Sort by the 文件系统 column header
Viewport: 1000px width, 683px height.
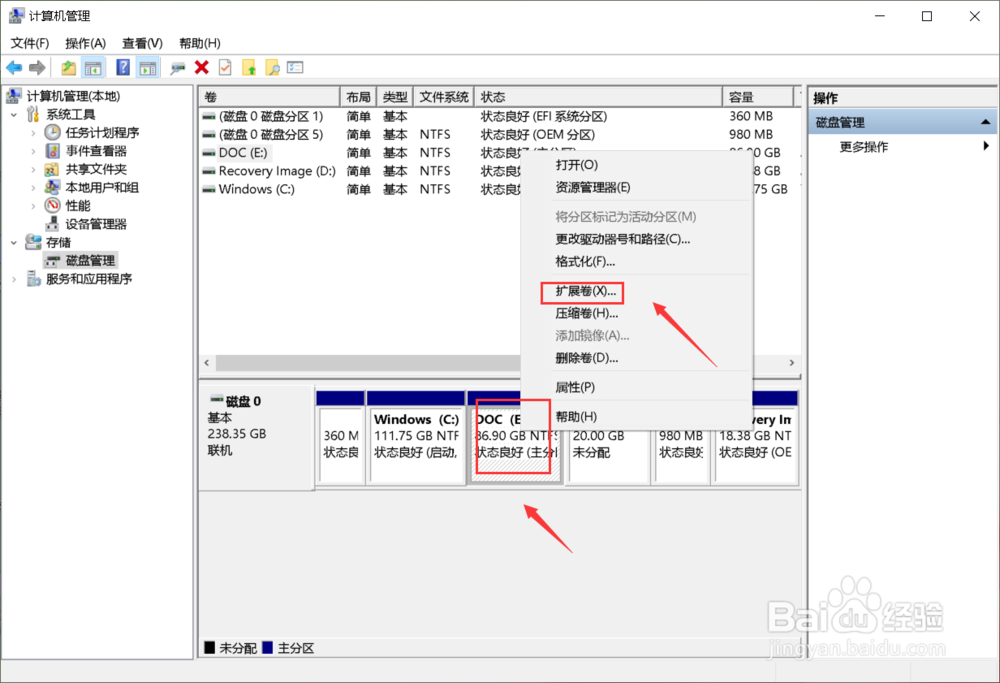pyautogui.click(x=444, y=97)
